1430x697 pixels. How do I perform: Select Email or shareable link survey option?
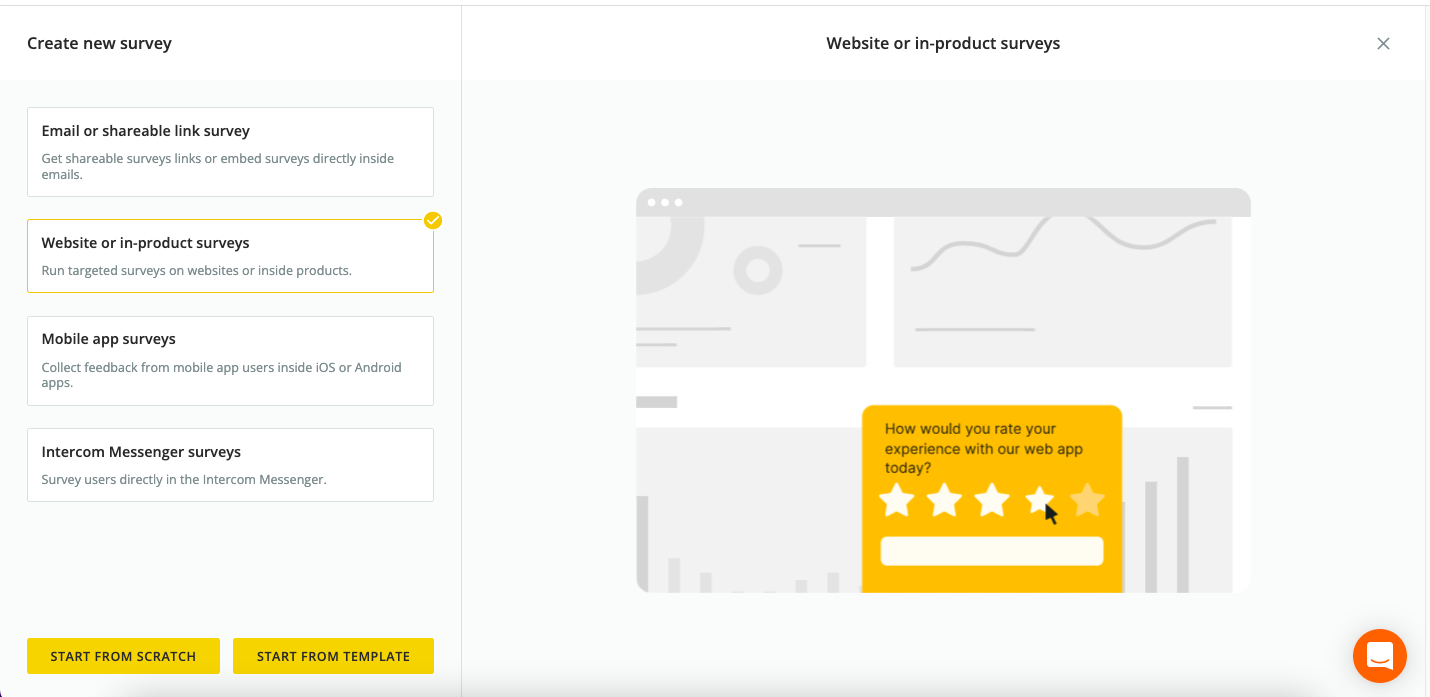[230, 152]
